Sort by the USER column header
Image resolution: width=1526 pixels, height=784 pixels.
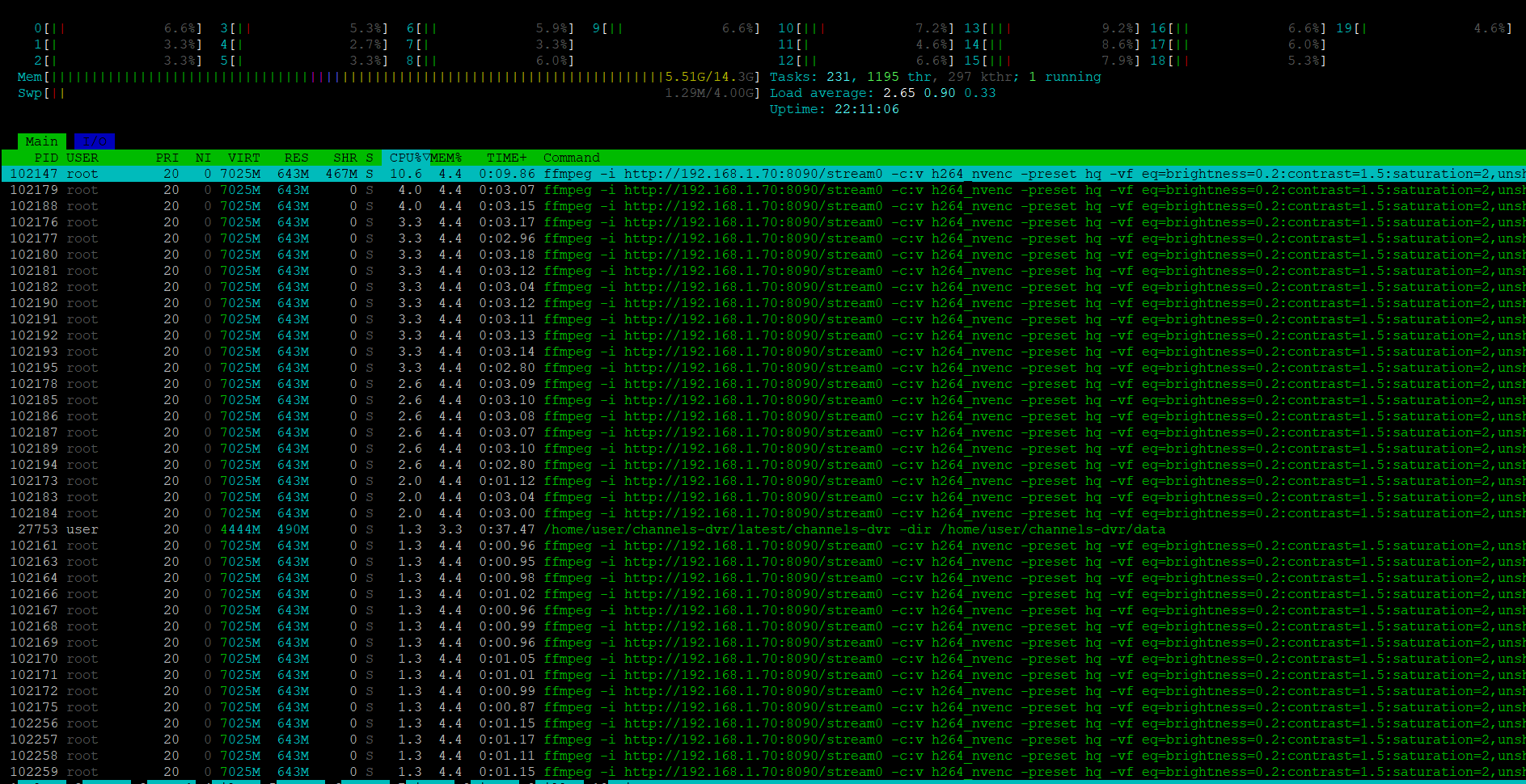click(82, 158)
